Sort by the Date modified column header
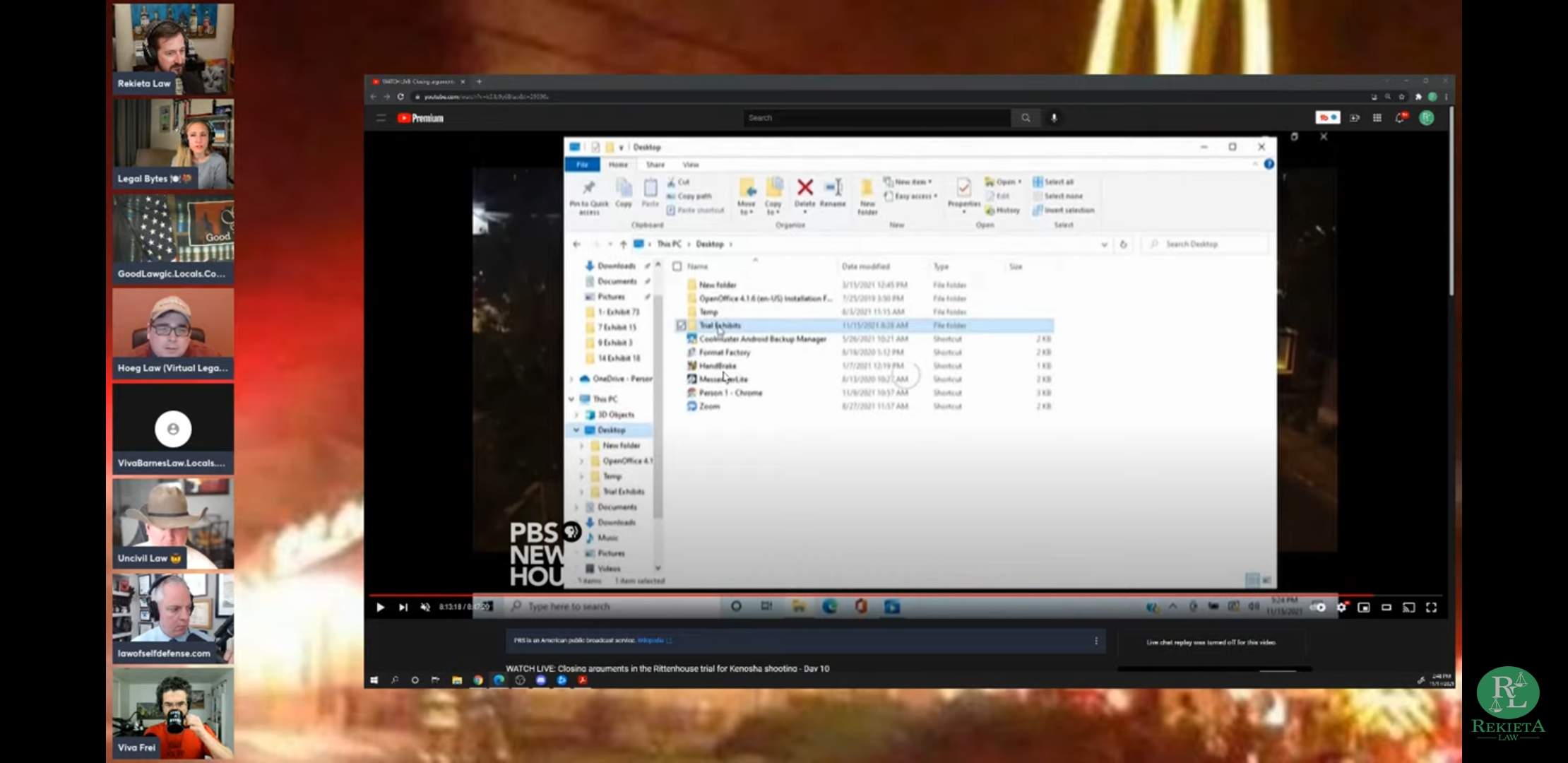1568x763 pixels. 866,266
